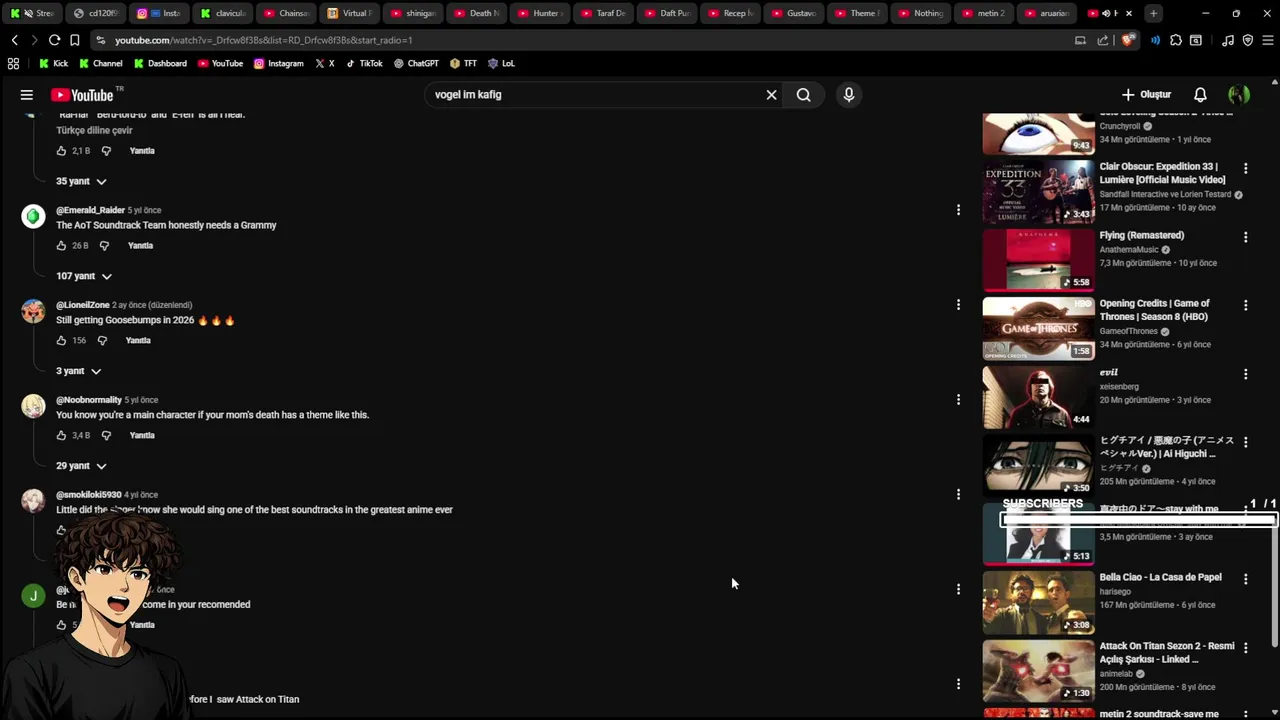Open more options for Clair Obscur video

[1245, 169]
